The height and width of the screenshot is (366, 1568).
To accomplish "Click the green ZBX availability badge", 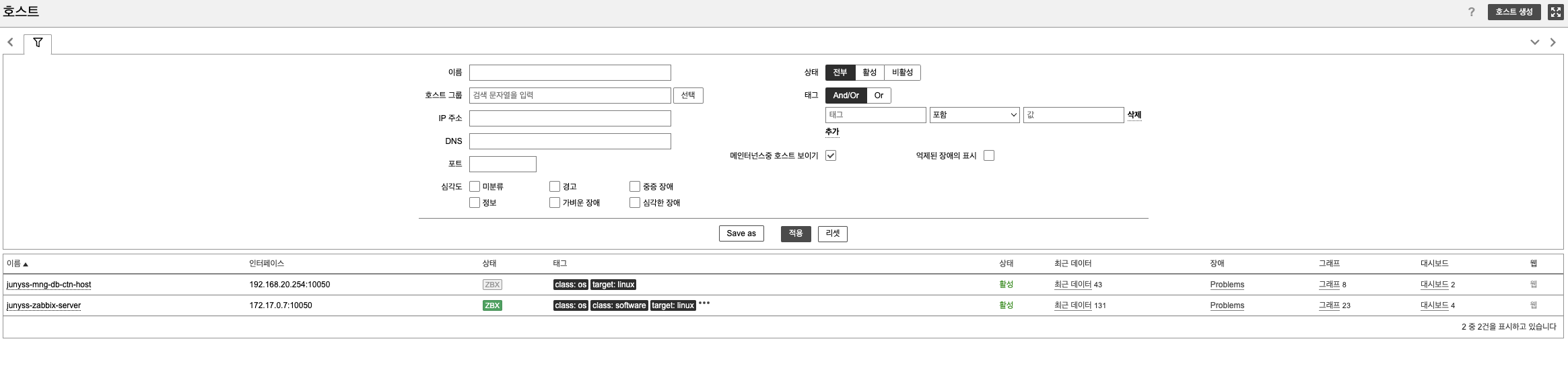I will point(492,305).
